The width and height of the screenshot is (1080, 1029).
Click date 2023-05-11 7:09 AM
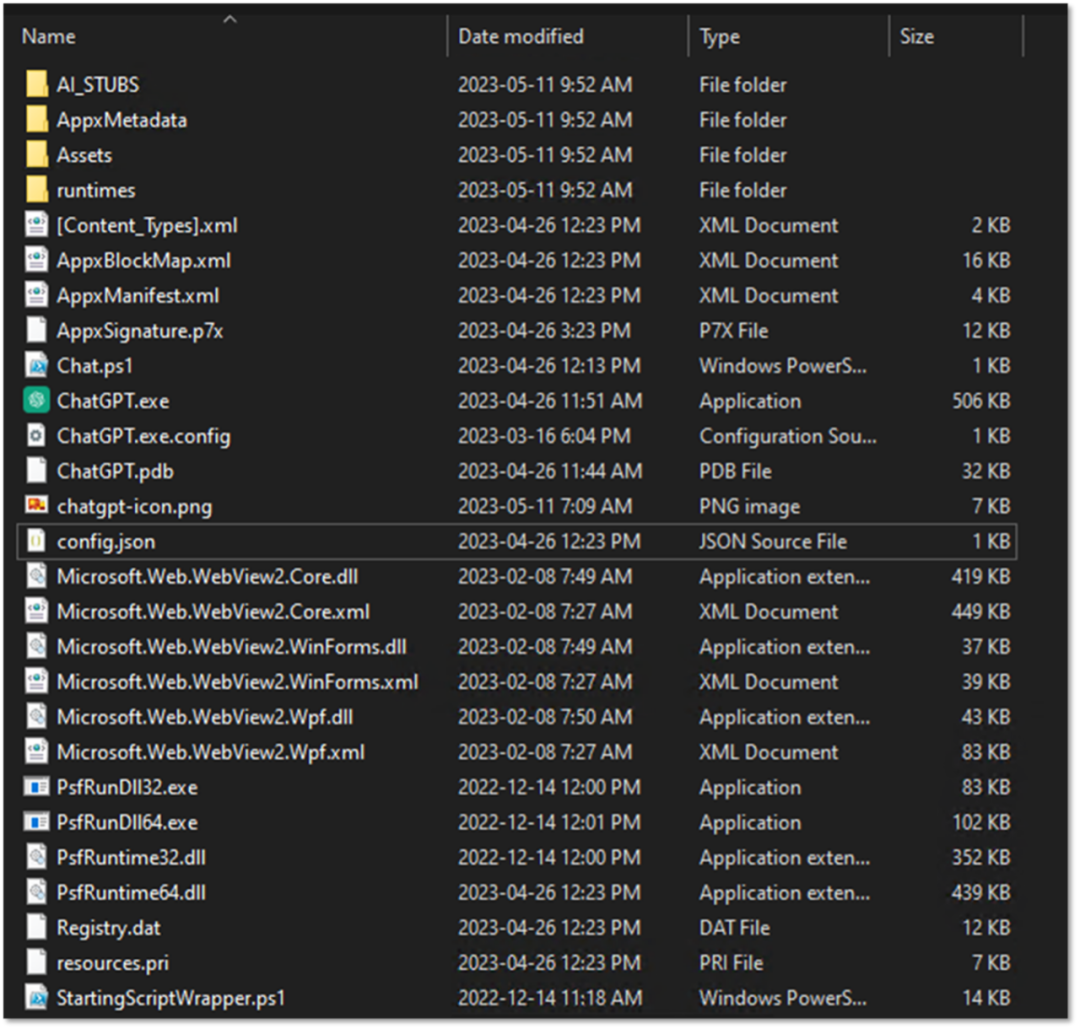545,506
